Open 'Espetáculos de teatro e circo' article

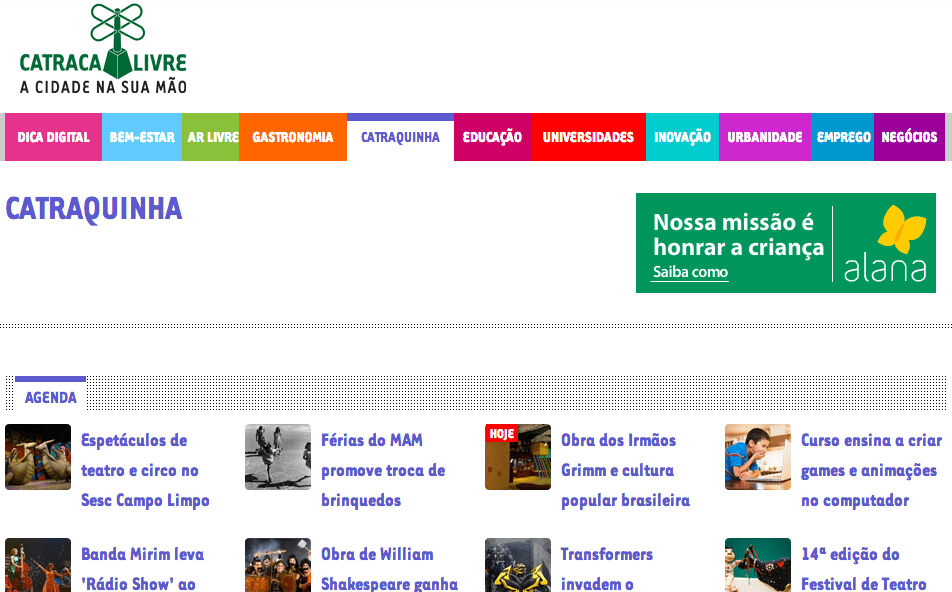tap(145, 470)
